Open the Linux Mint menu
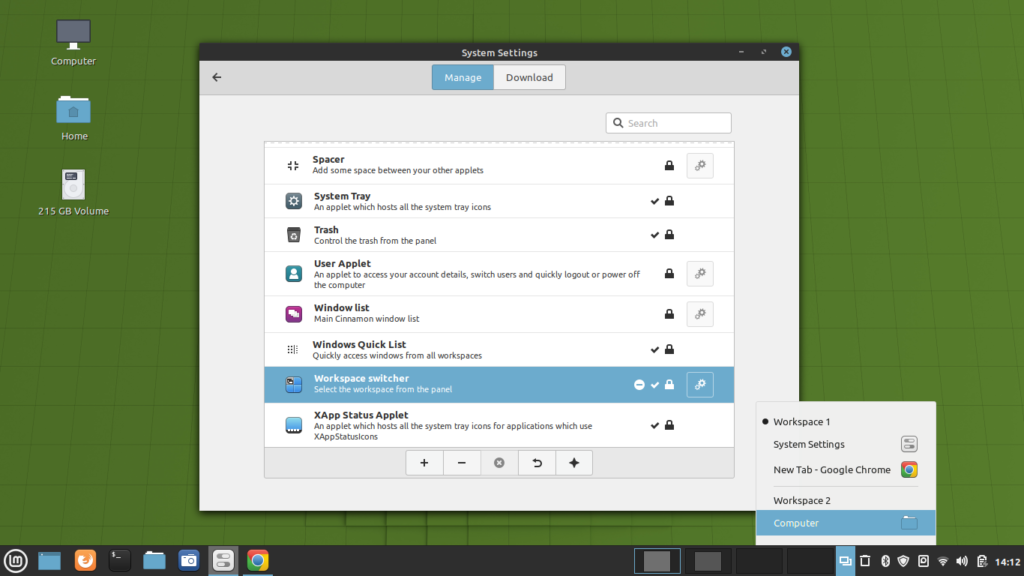The height and width of the screenshot is (576, 1024). click(x=15, y=560)
